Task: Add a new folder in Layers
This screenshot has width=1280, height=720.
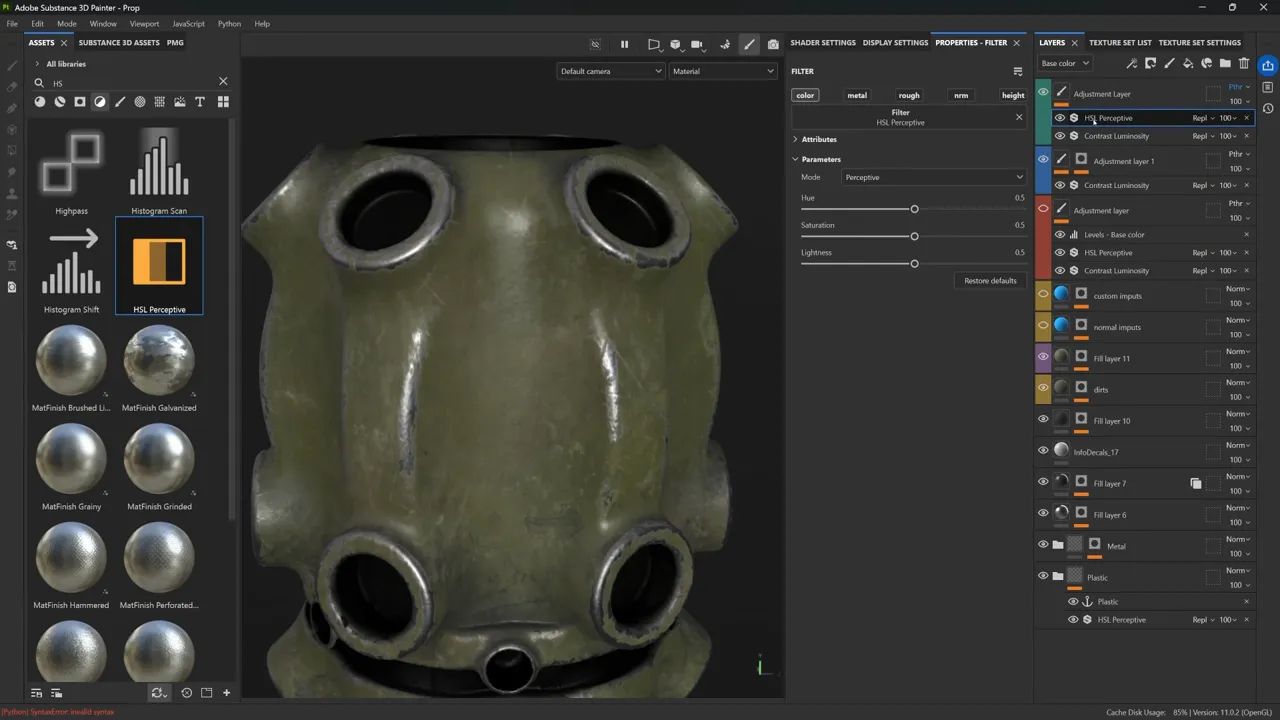Action: (x=1225, y=63)
